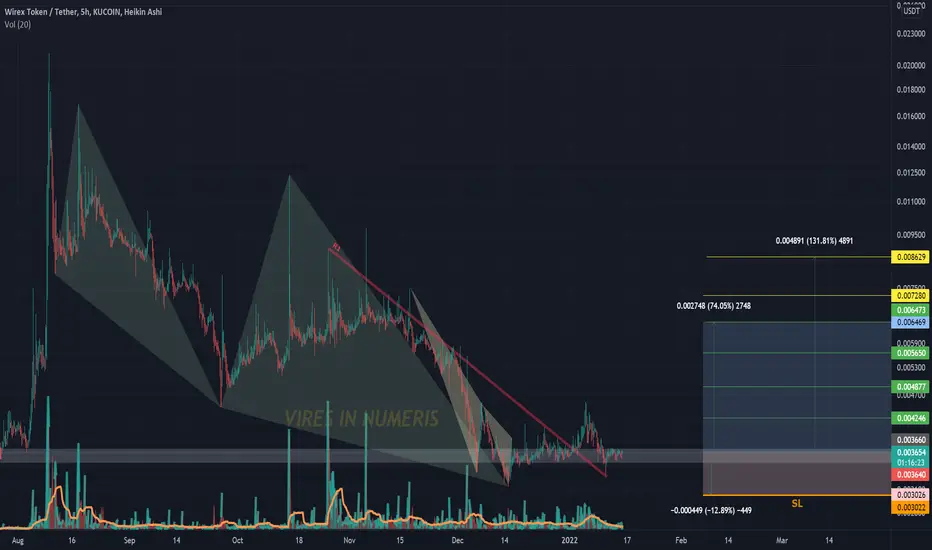Click the 0.016000 price axis tick

(911, 117)
